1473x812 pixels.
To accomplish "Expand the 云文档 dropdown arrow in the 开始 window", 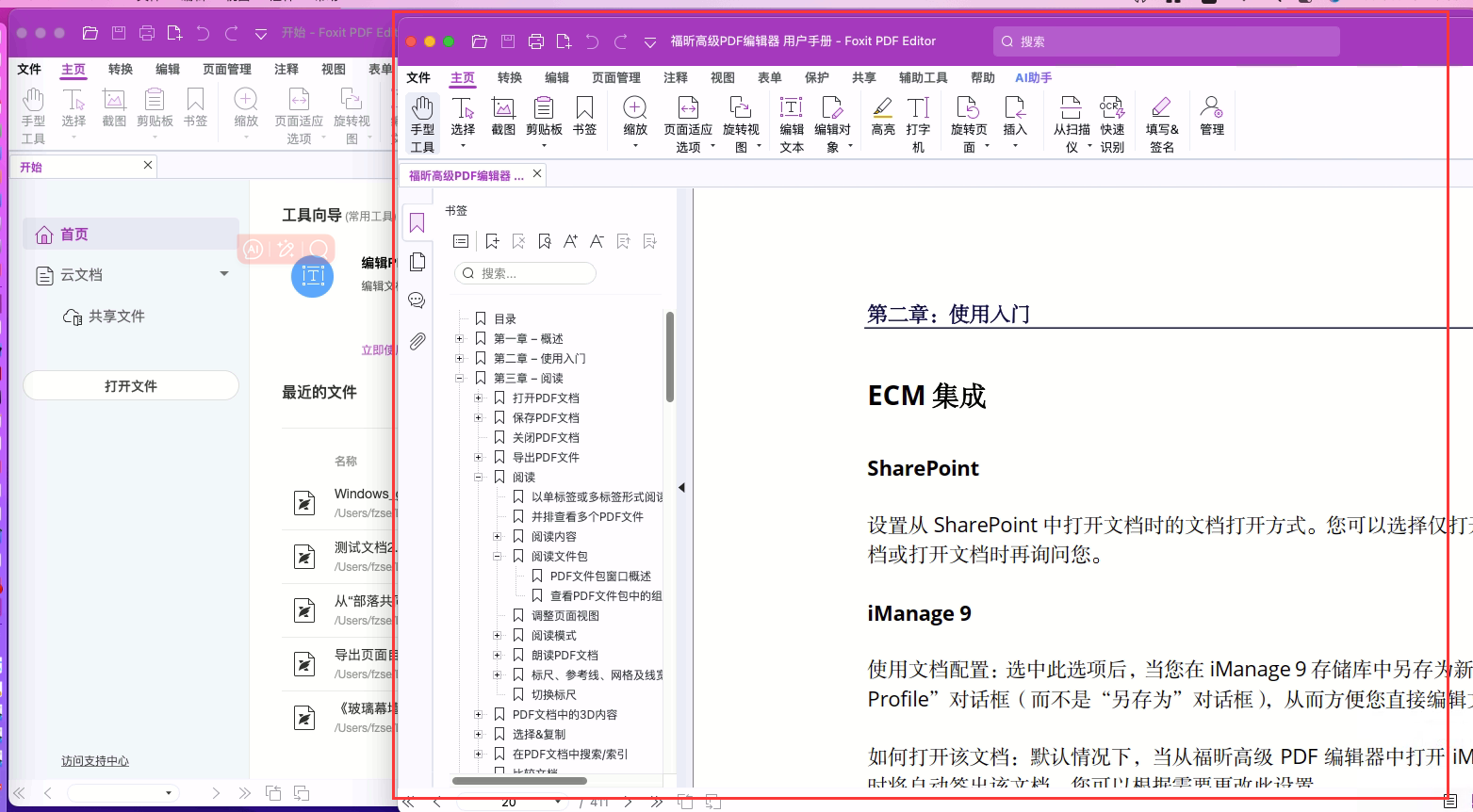I will [x=224, y=274].
